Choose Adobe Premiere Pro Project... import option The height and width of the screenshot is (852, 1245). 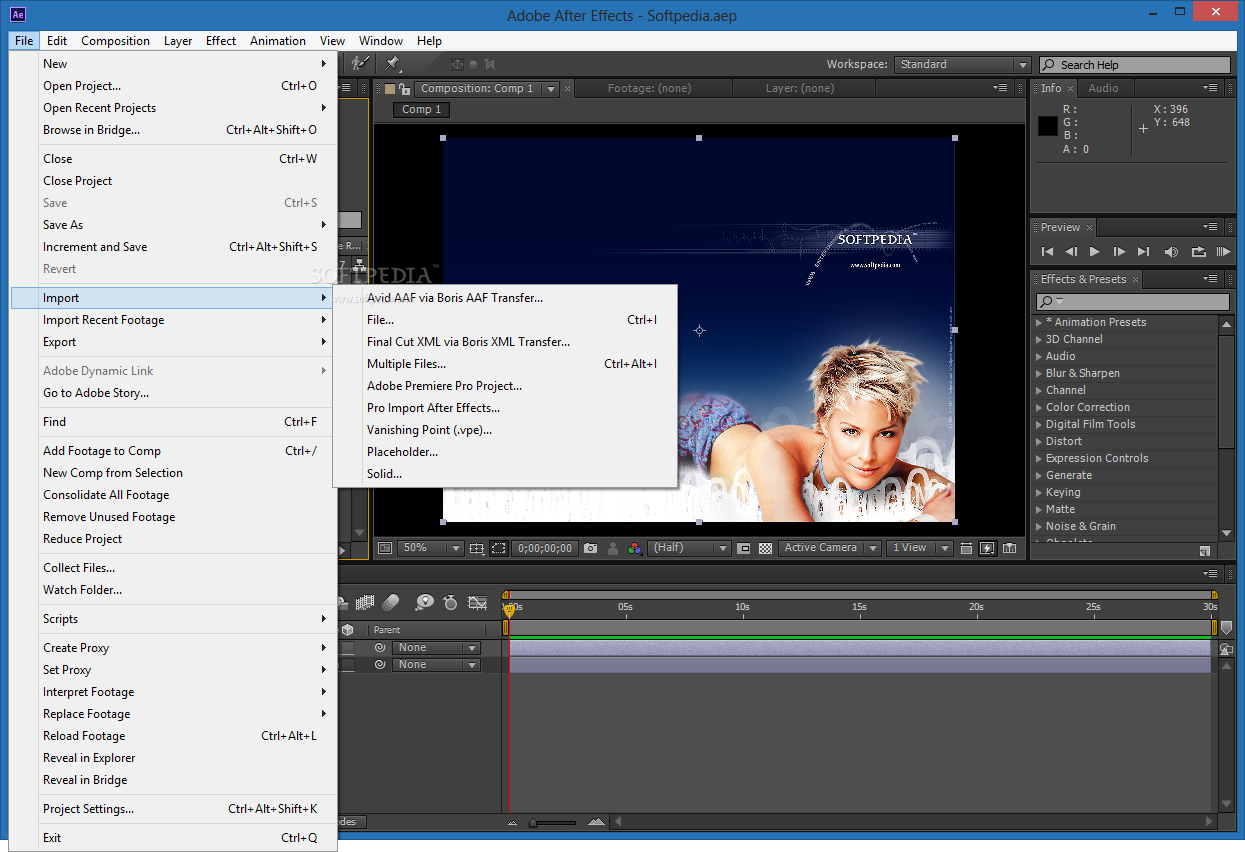tap(505, 386)
